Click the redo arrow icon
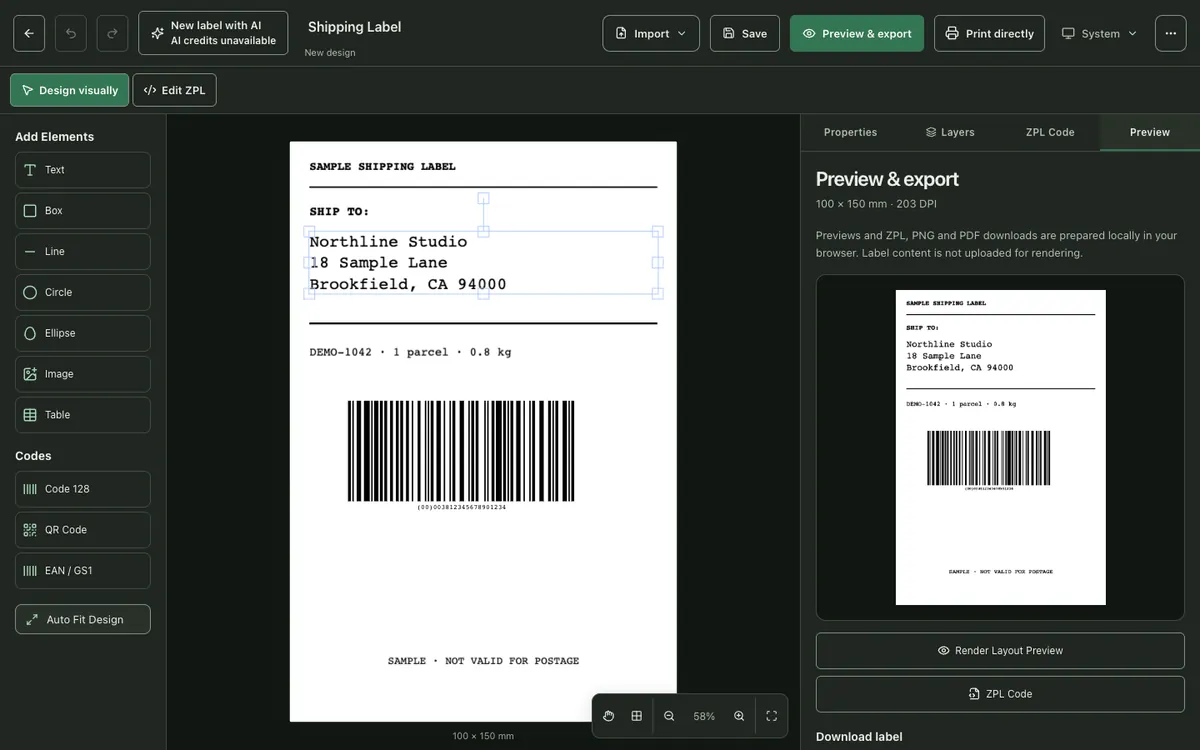The width and height of the screenshot is (1200, 750). click(112, 33)
